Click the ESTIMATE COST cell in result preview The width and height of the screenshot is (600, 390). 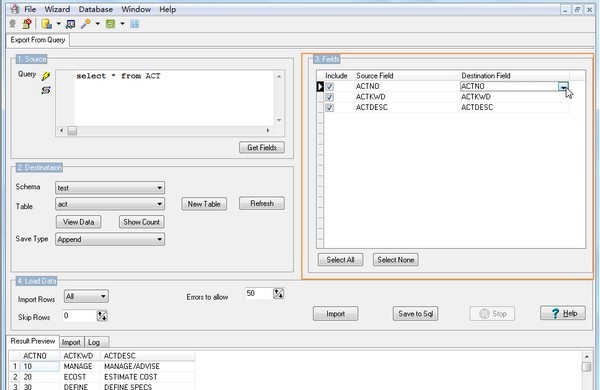coord(148,377)
